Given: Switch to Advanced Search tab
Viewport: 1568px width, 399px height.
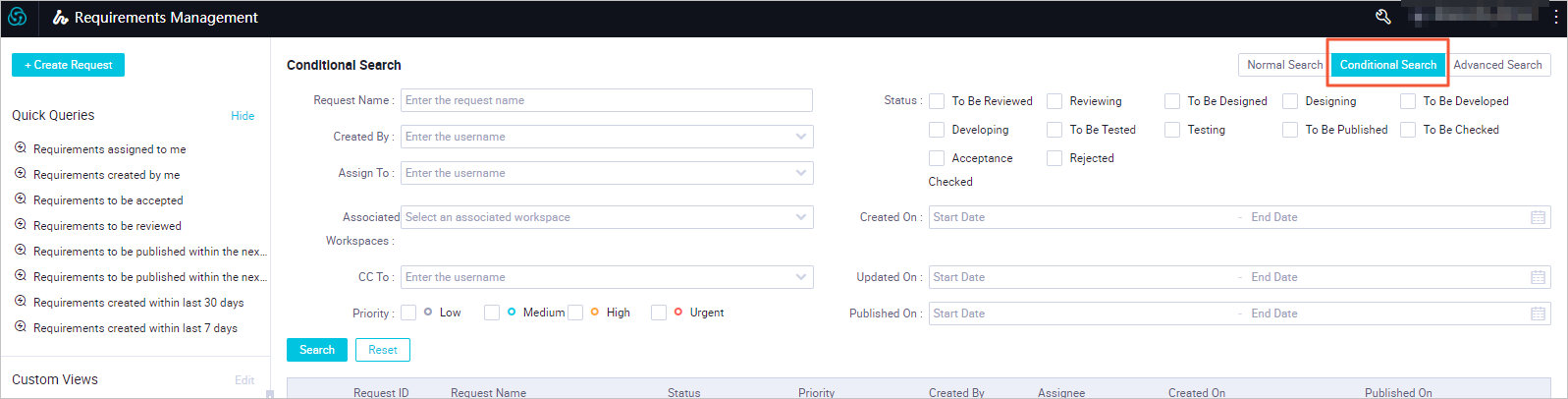Looking at the screenshot, I should 1497,65.
